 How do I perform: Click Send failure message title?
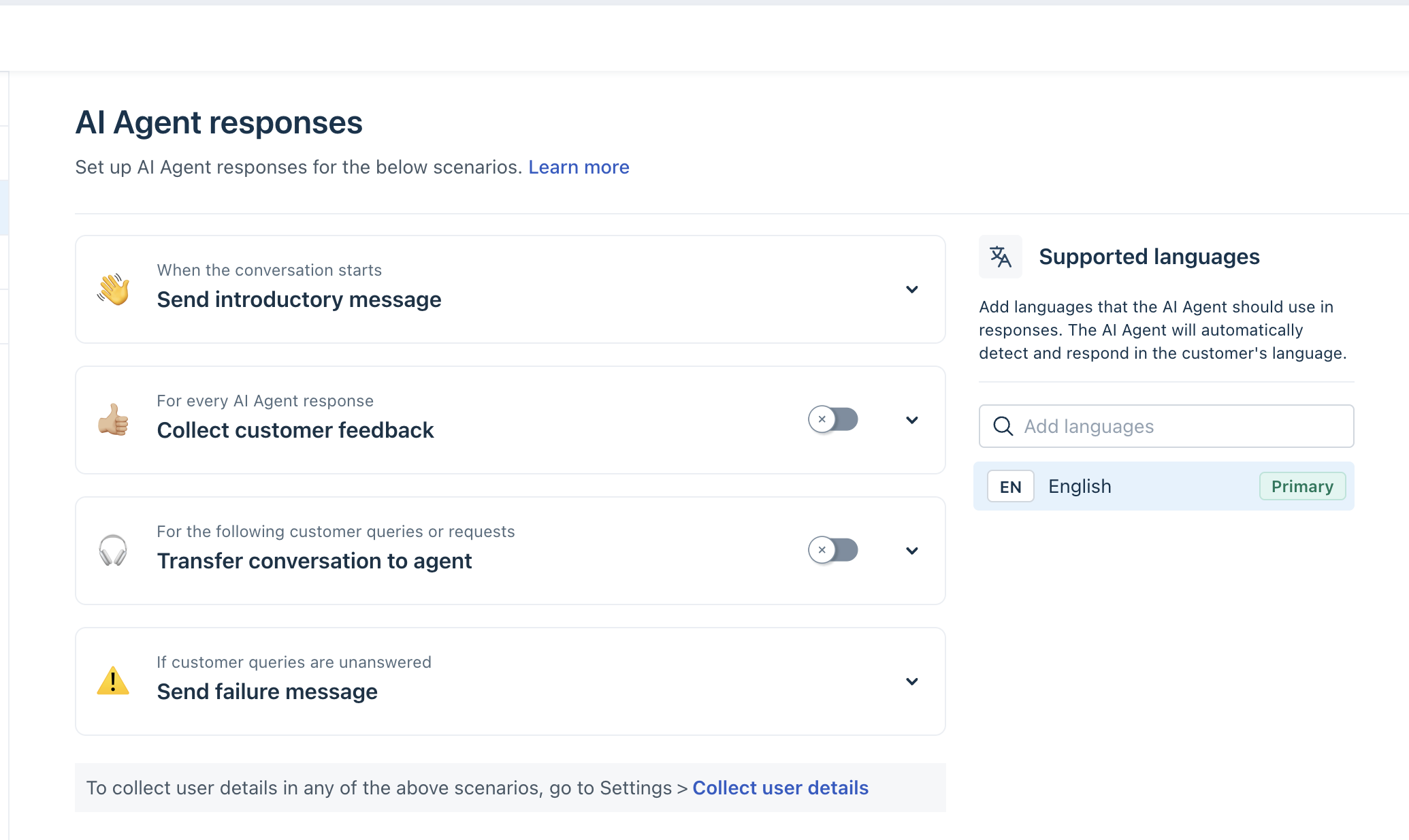[267, 692]
